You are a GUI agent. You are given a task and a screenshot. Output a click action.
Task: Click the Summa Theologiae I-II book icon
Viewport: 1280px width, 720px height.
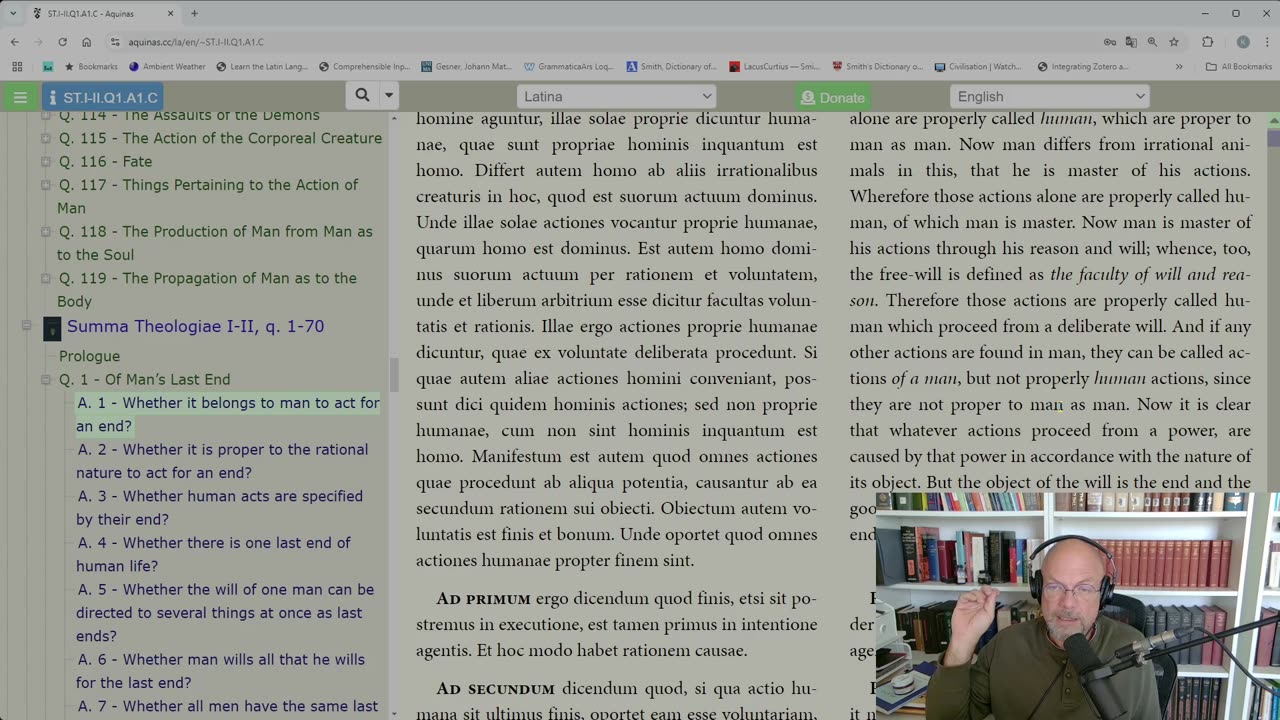point(52,328)
